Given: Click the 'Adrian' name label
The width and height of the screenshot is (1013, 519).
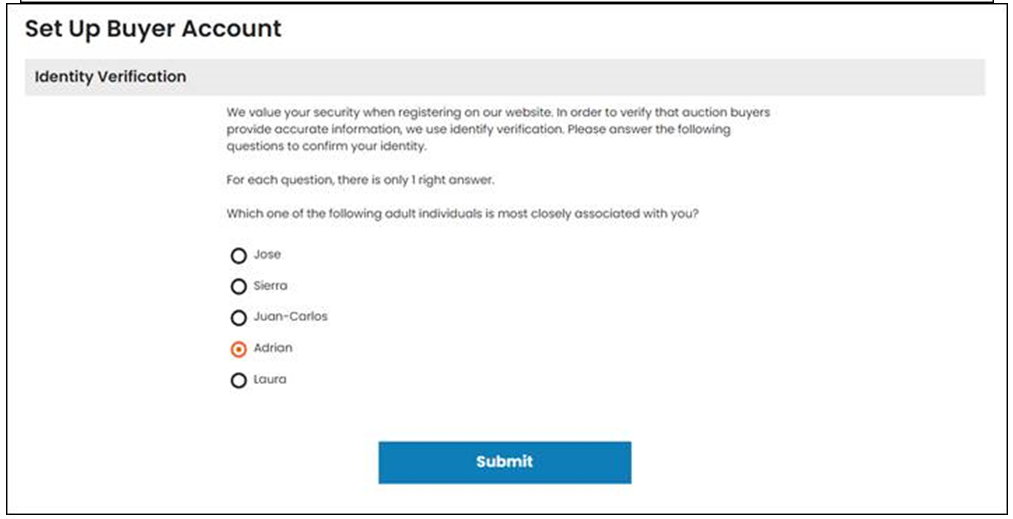Looking at the screenshot, I should coord(273,348).
